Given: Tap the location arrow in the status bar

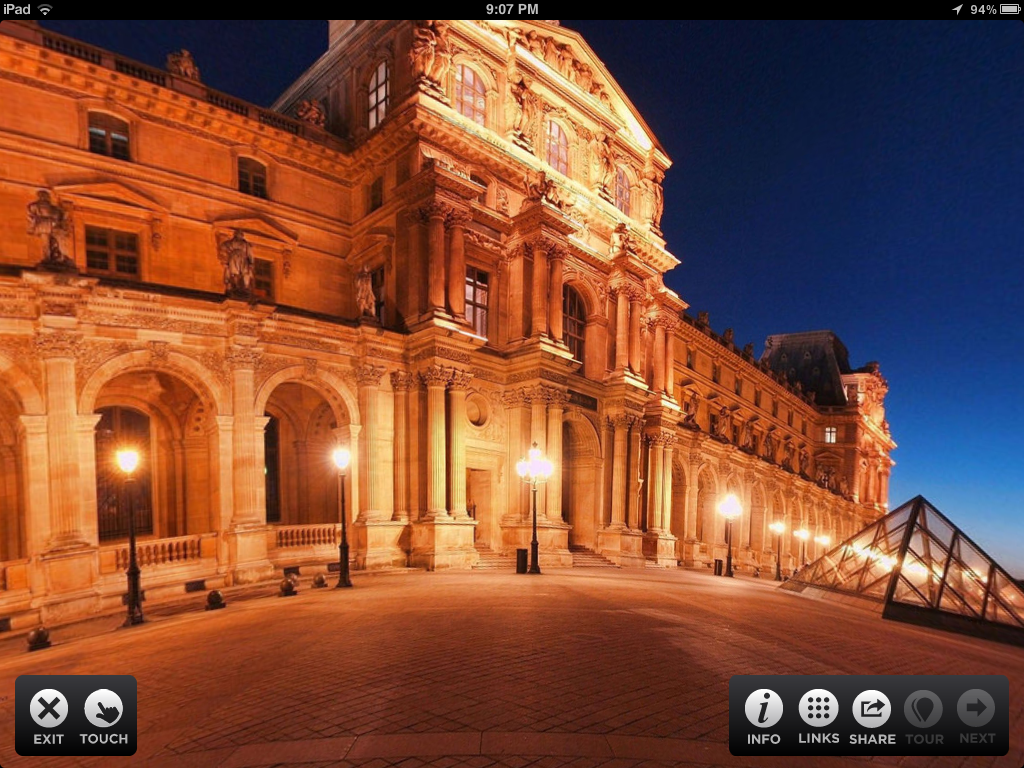Looking at the screenshot, I should pos(957,8).
